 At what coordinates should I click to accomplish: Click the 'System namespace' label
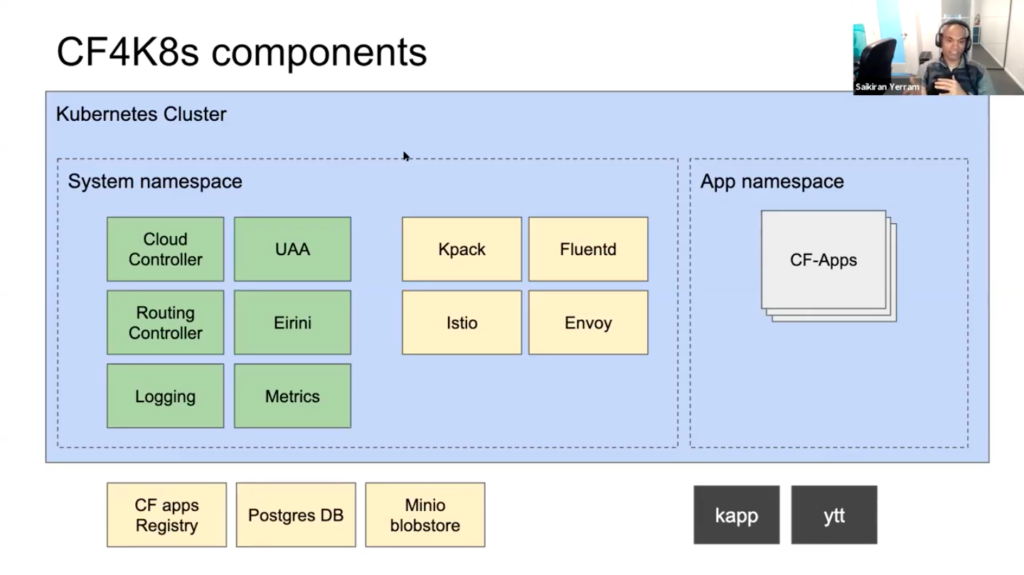(x=155, y=182)
